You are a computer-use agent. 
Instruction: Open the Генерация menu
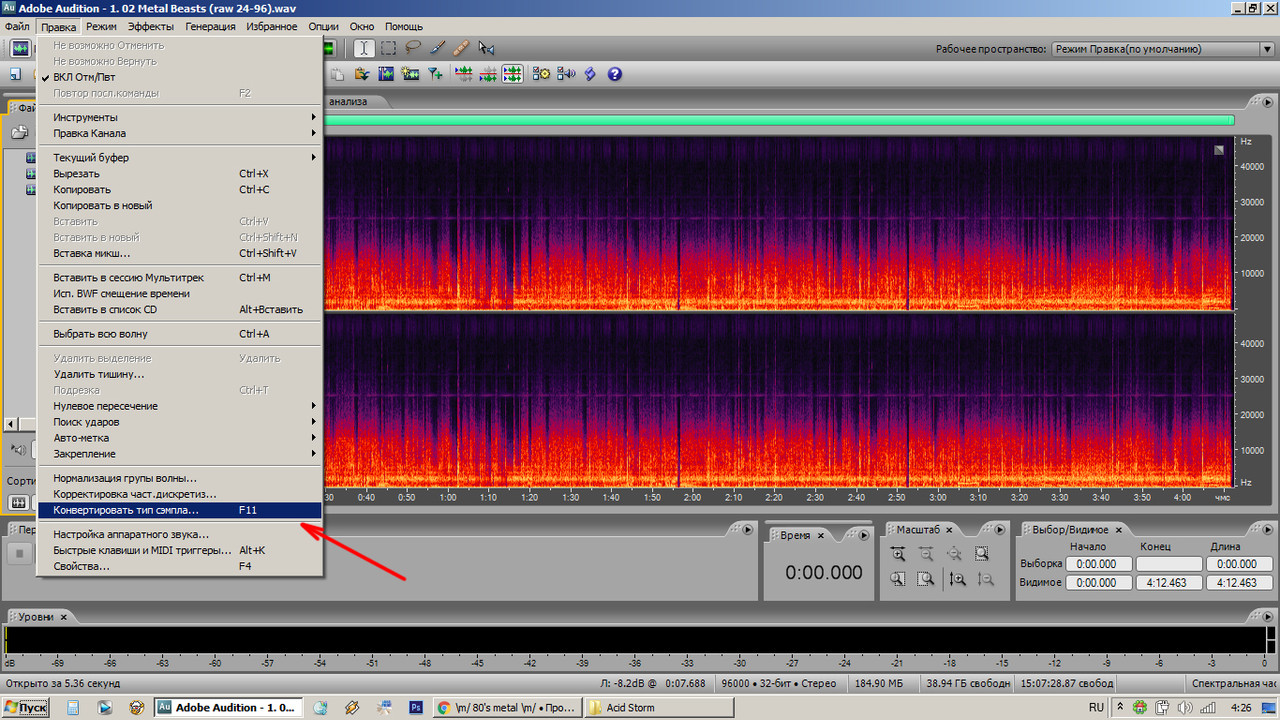click(x=210, y=26)
